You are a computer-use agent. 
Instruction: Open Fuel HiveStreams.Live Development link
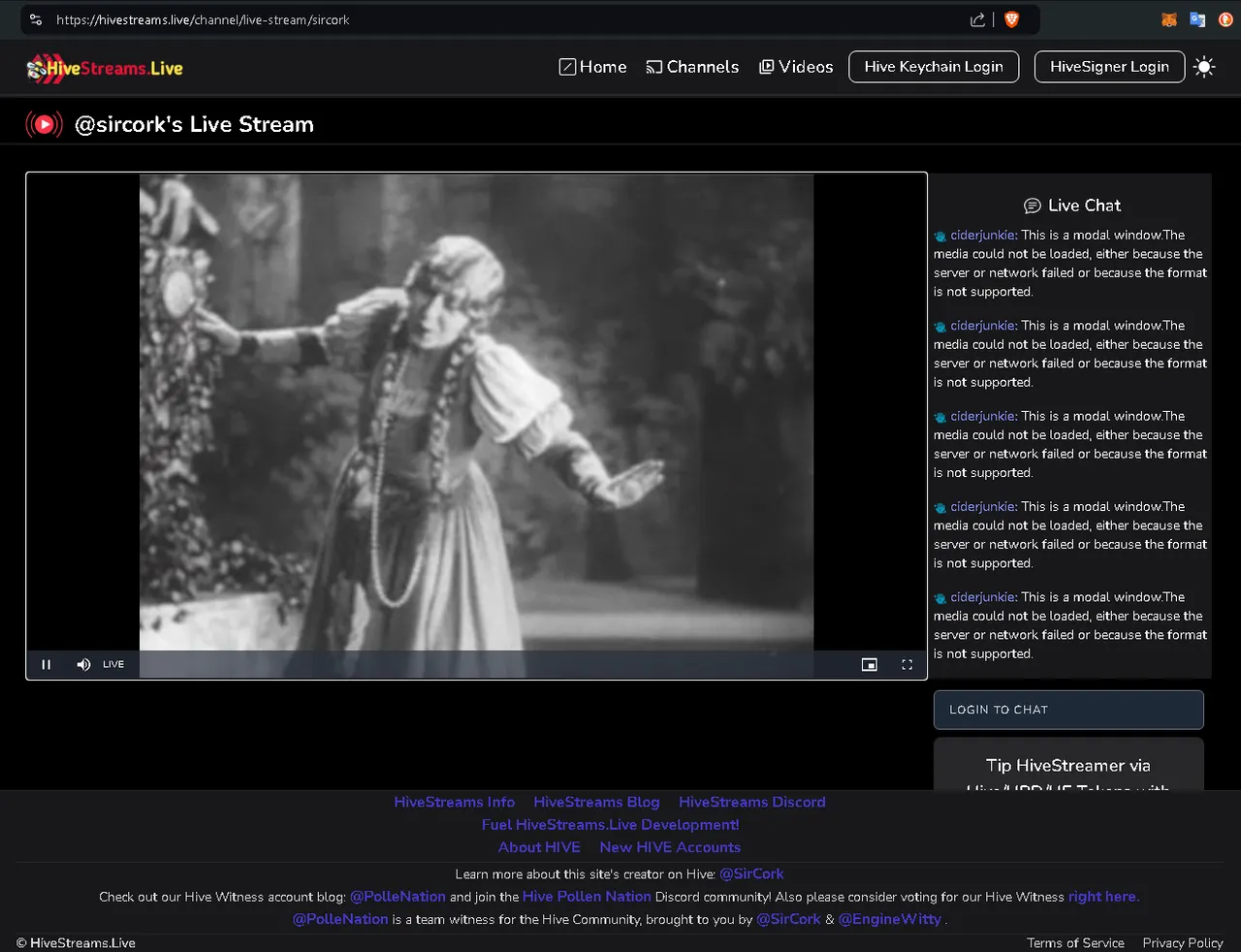point(611,825)
